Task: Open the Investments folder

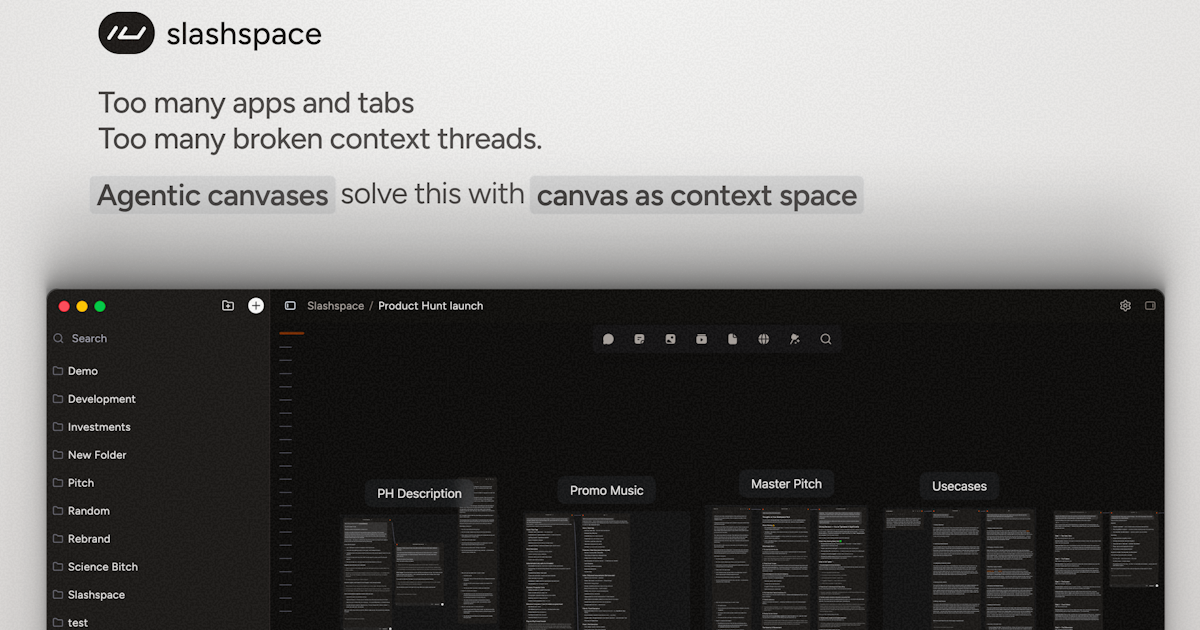Action: [158, 427]
